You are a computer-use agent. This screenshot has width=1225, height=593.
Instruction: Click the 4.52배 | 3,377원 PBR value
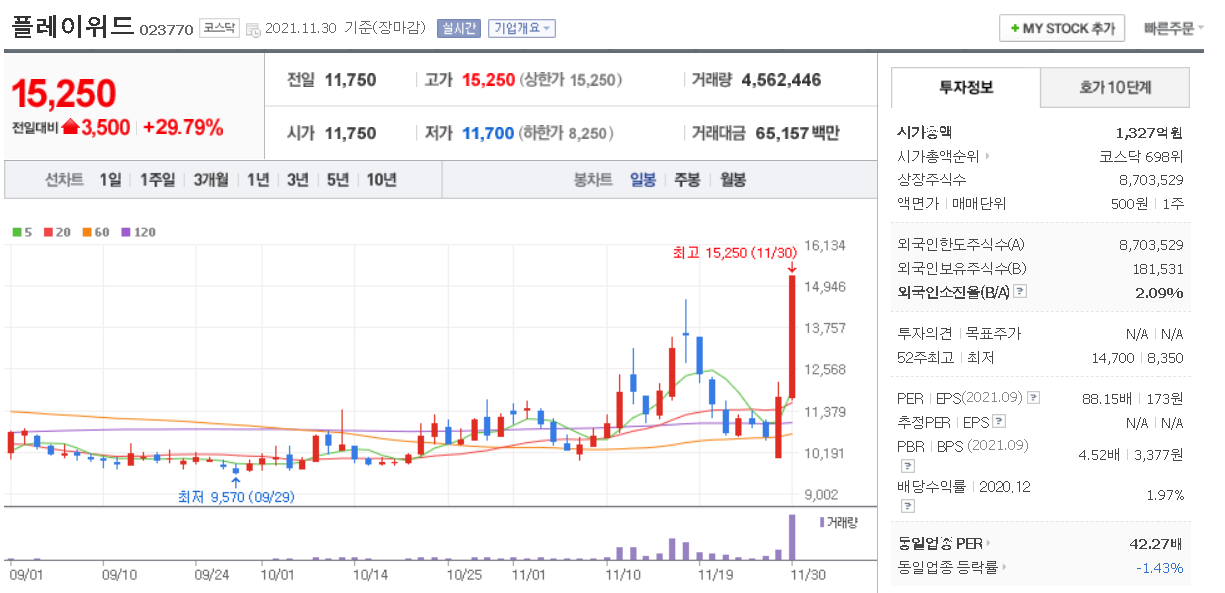click(x=1131, y=455)
